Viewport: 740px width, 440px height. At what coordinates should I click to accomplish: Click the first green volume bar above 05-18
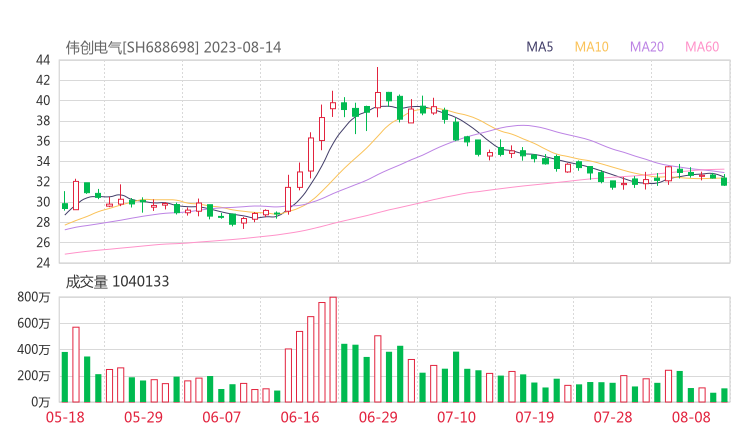coord(65,377)
